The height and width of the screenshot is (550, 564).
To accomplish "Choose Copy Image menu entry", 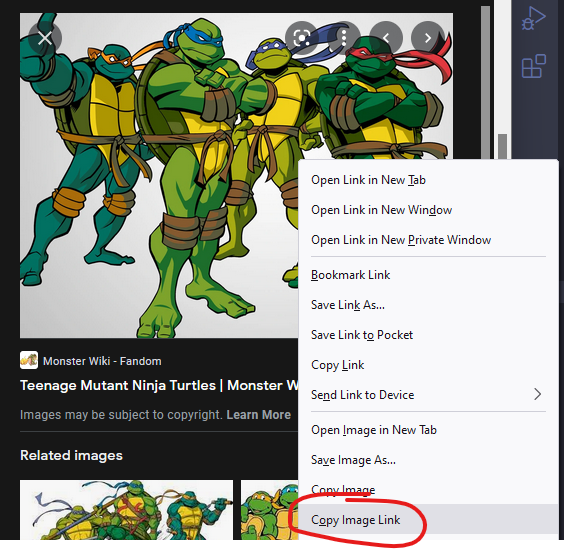I will coord(428,490).
